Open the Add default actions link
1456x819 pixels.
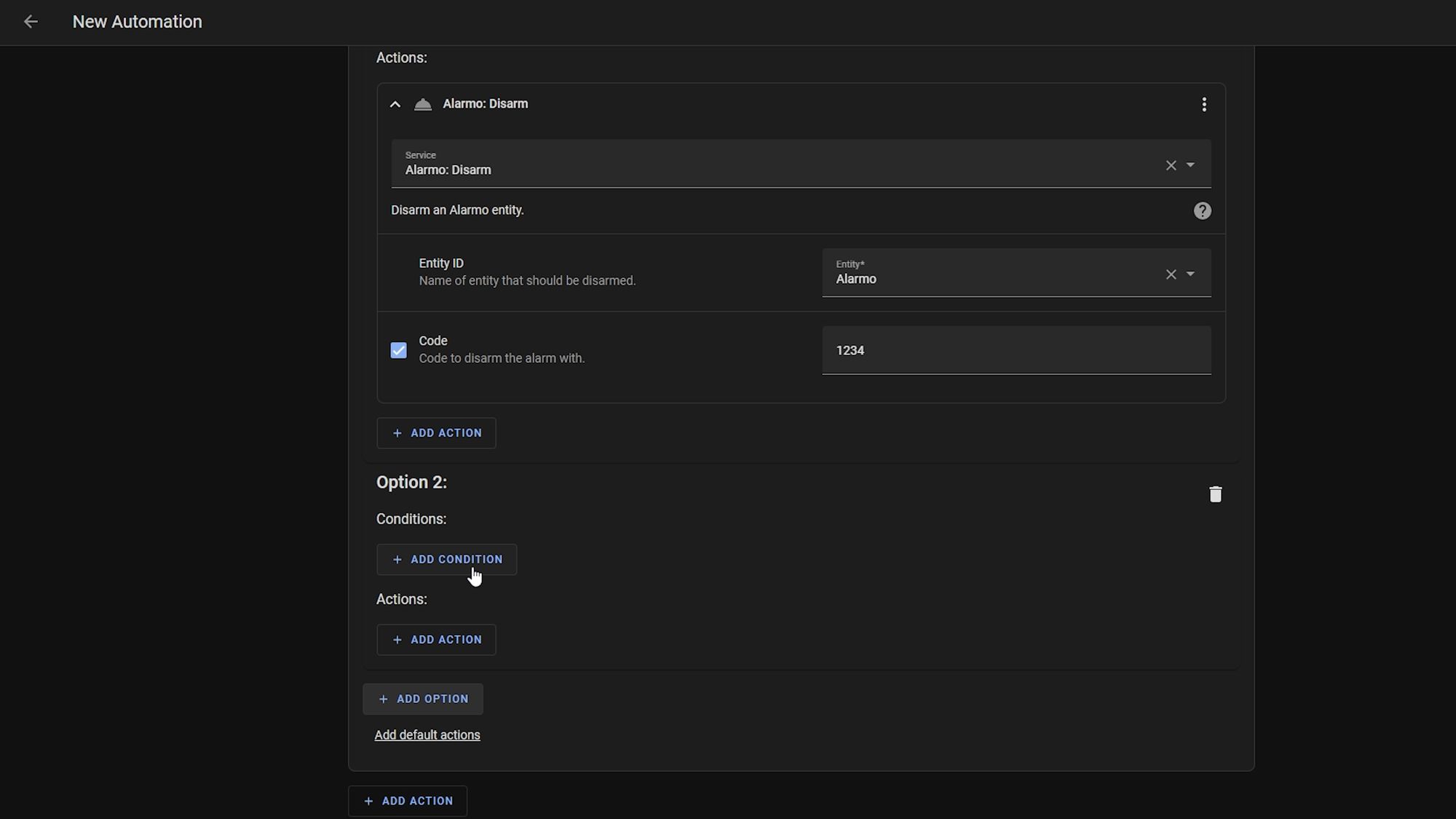click(x=427, y=735)
